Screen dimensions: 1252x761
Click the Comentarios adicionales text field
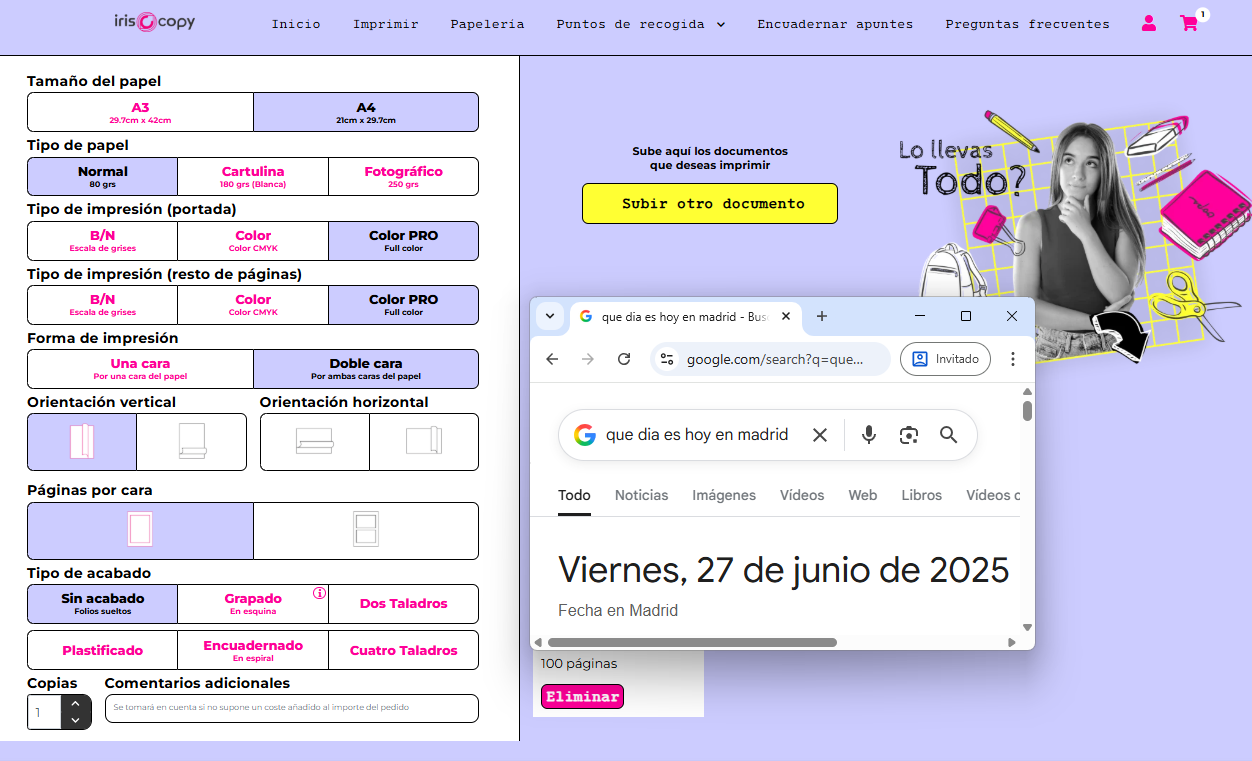click(x=291, y=708)
